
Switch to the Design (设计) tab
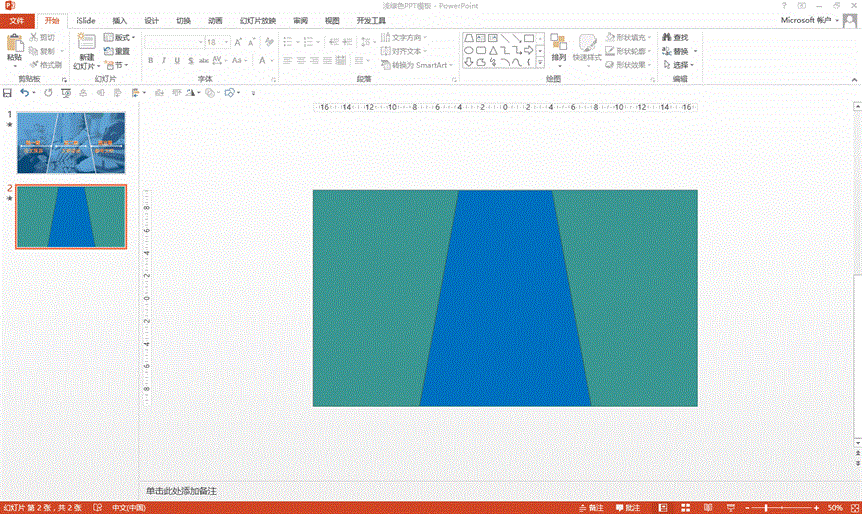[151, 20]
